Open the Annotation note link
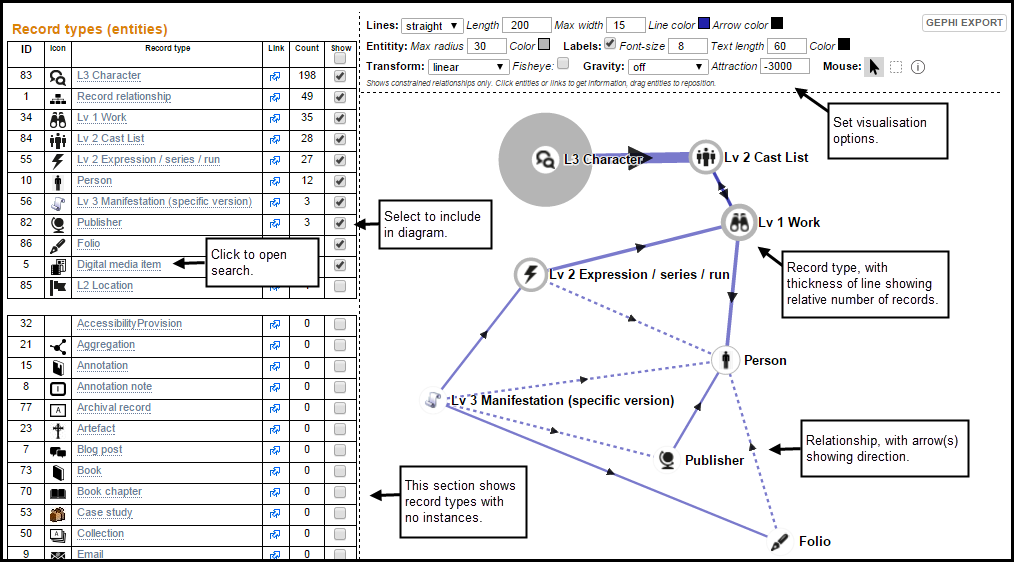Image resolution: width=1014 pixels, height=562 pixels. point(114,387)
